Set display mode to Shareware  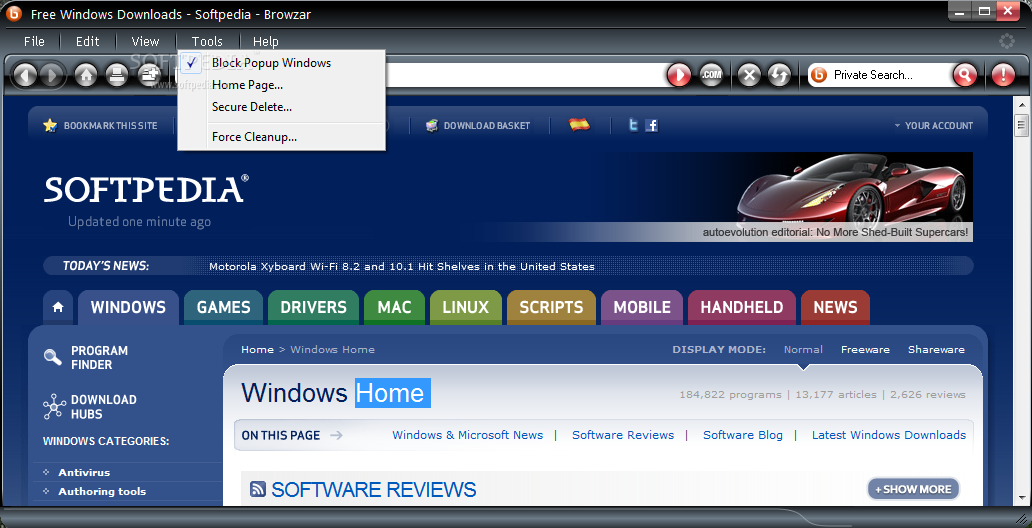tap(937, 350)
